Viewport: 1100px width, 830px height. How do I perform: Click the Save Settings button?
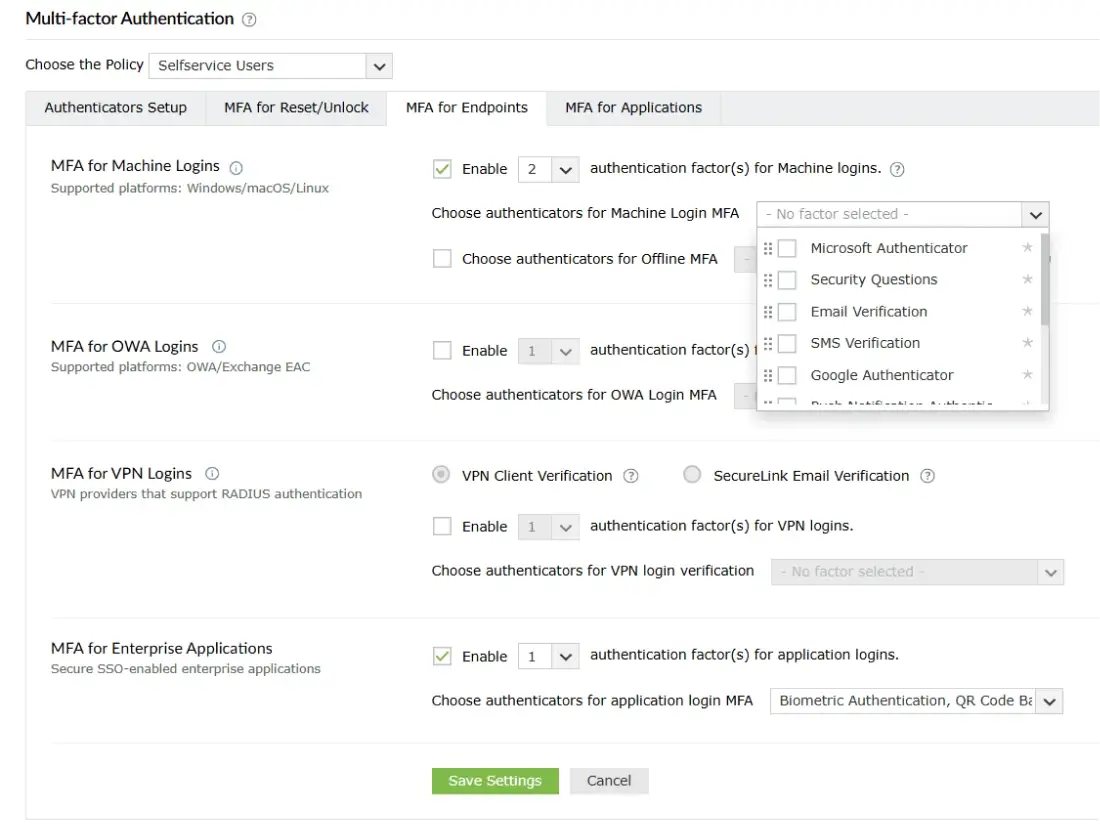[x=495, y=781]
